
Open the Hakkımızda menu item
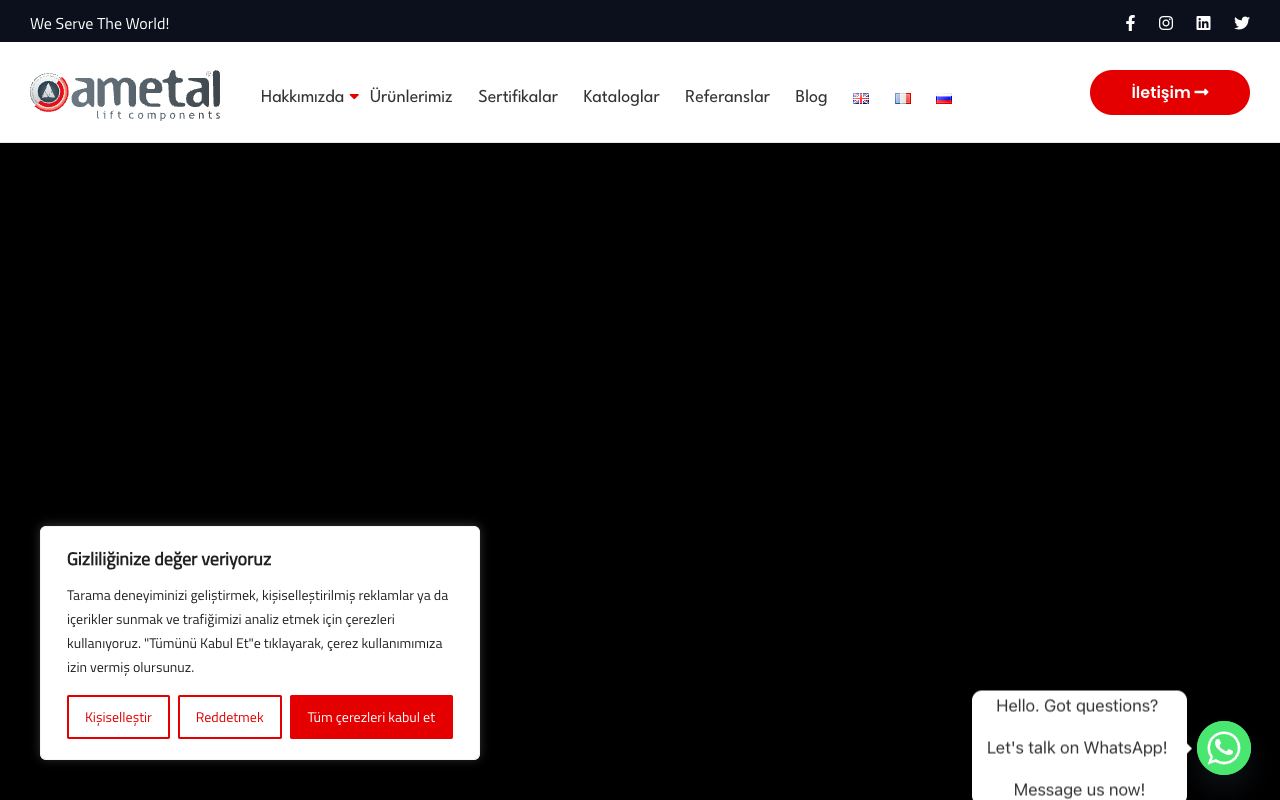(x=302, y=97)
